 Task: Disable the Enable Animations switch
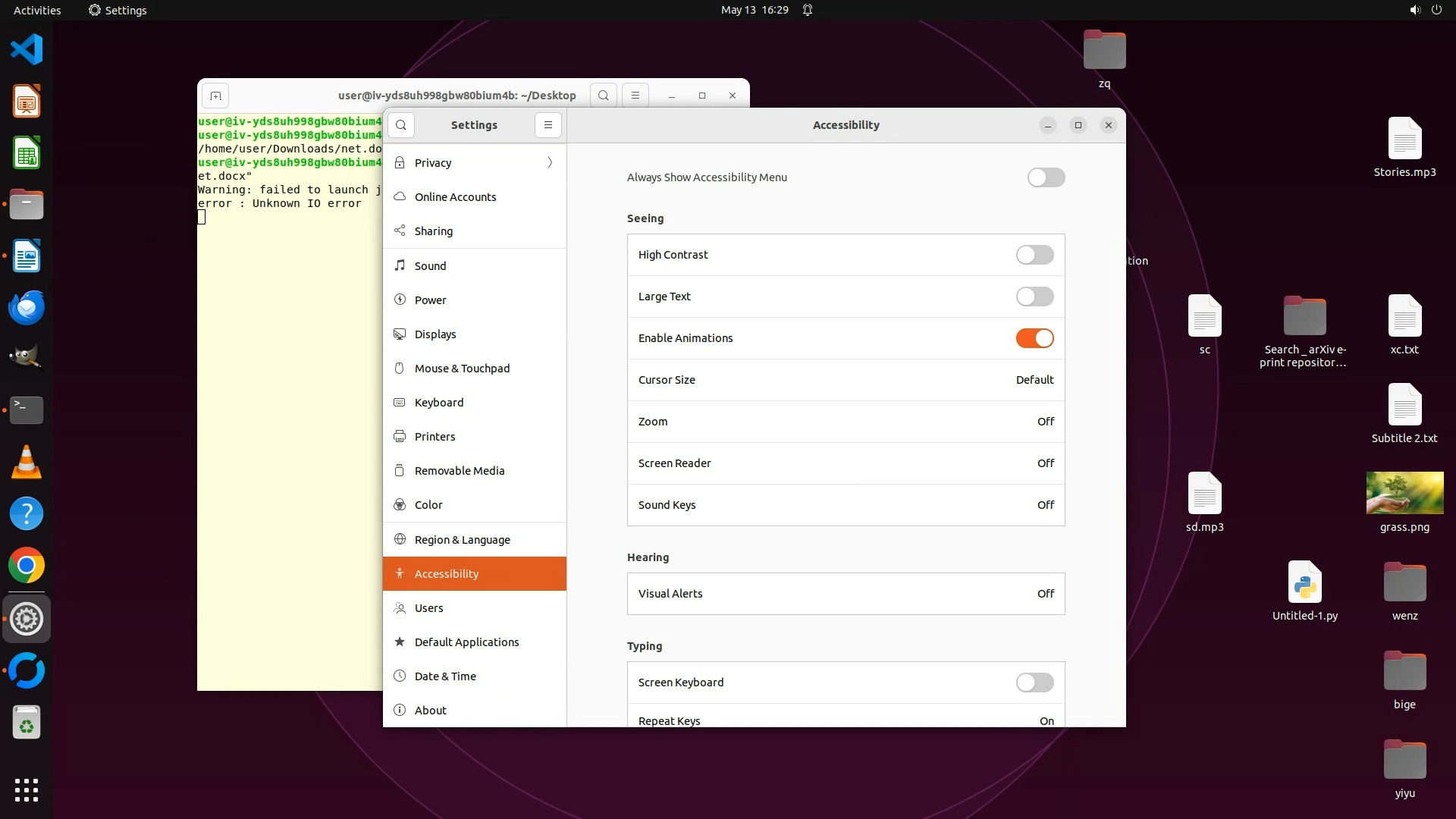(x=1034, y=338)
